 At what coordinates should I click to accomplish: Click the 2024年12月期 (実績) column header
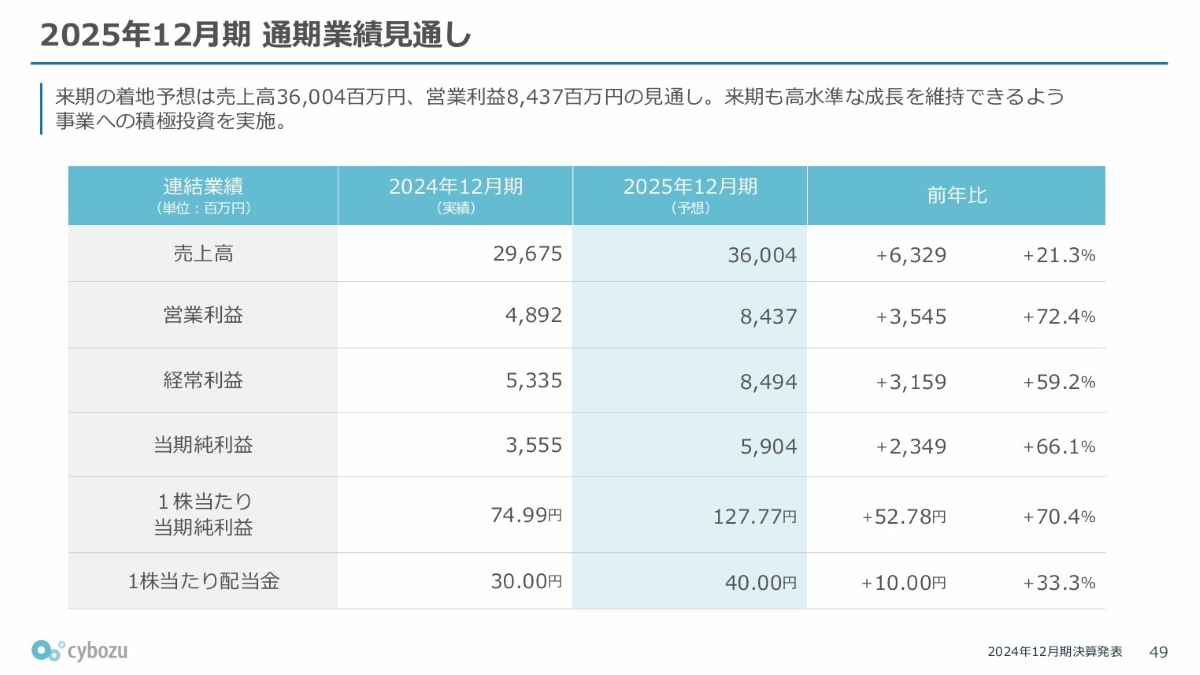point(455,195)
